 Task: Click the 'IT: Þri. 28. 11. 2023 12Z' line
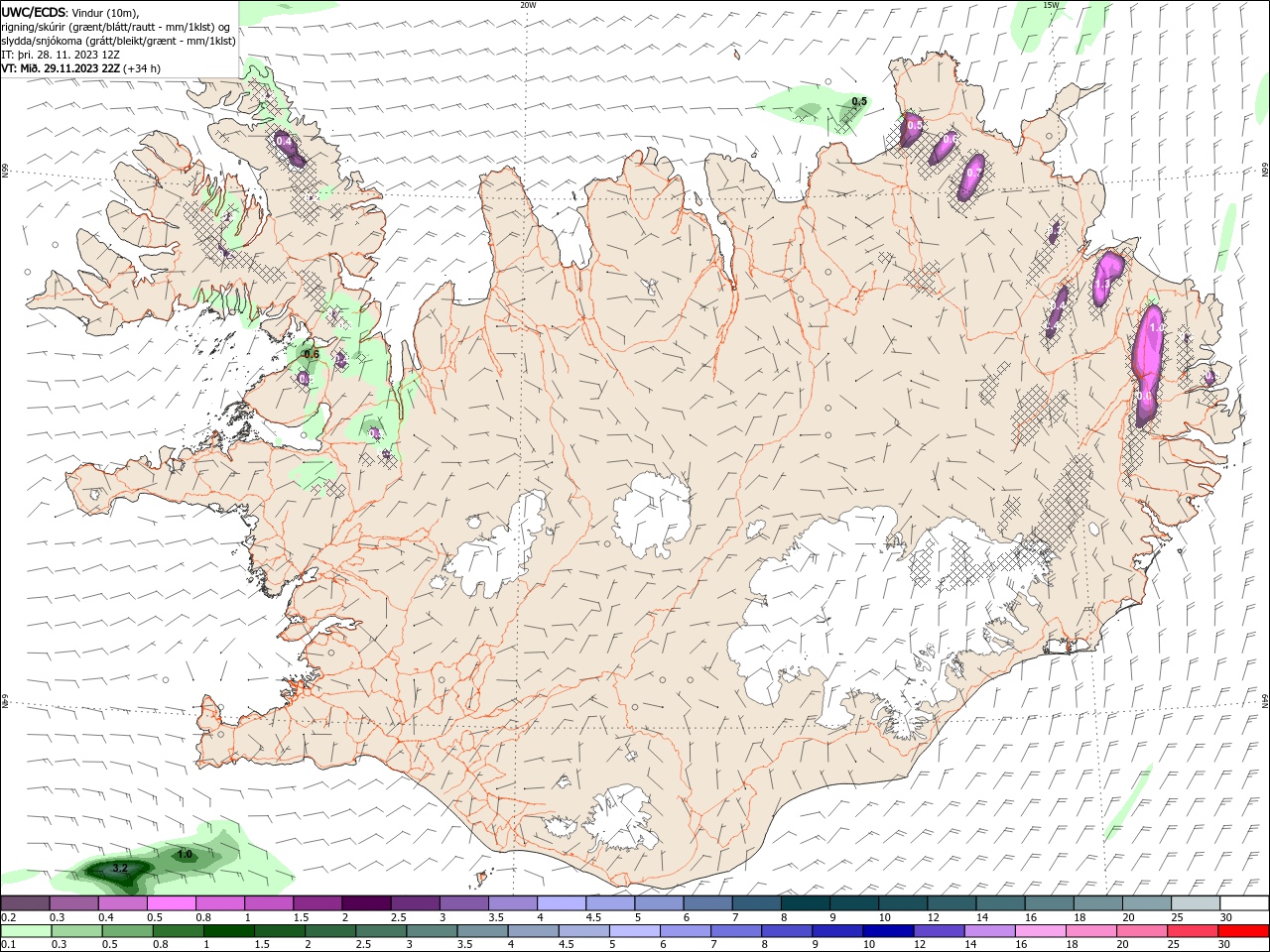coord(61,55)
